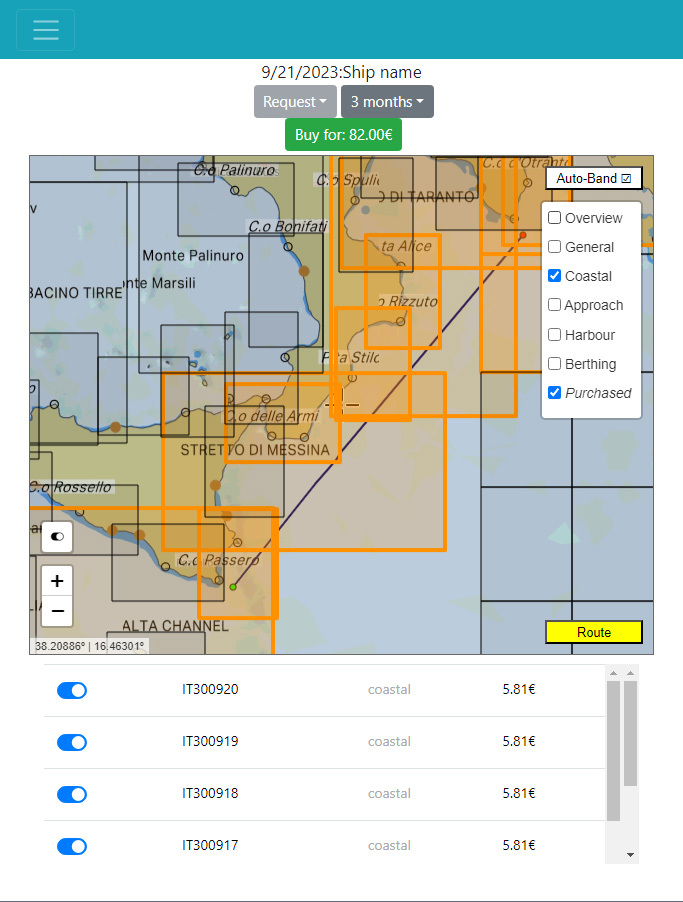
Task: Open the hamburger navigation menu
Action: tap(45, 30)
